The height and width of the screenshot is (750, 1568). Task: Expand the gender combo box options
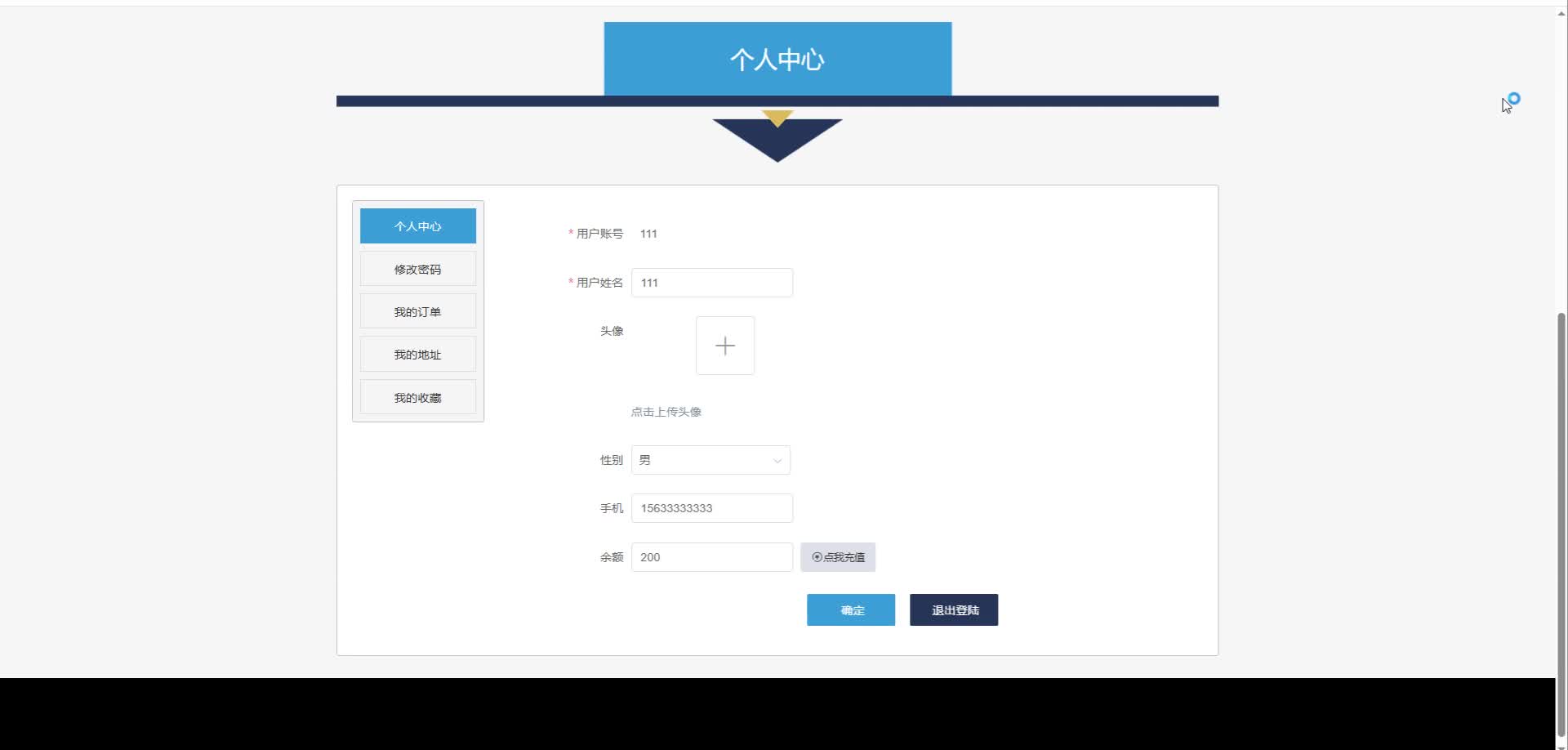pyautogui.click(x=710, y=460)
